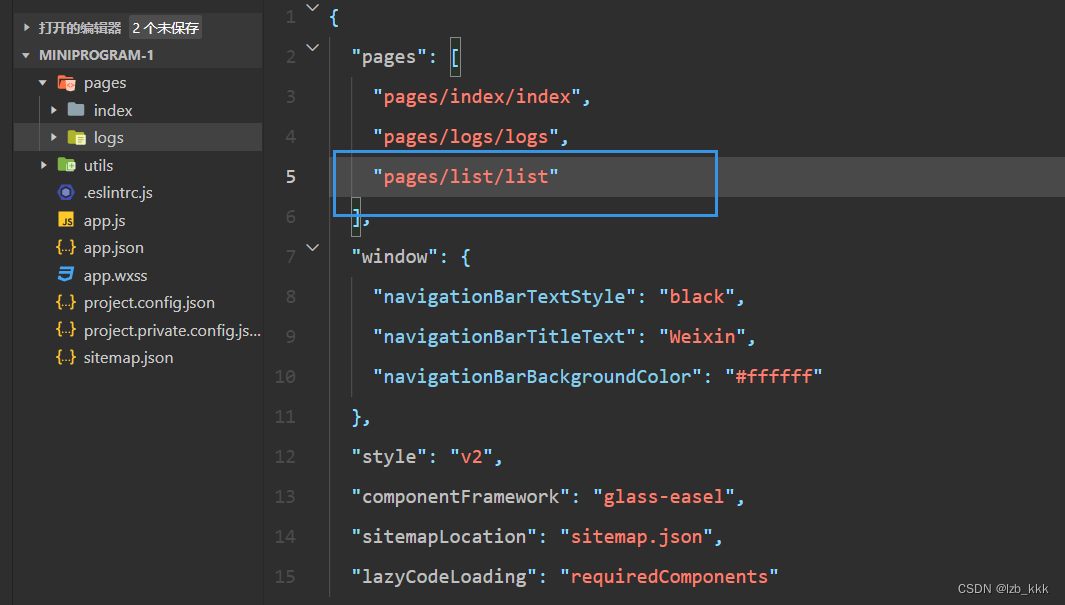Click the .eslintrc.js ESLint icon
Viewport: 1065px width, 605px height.
[66, 193]
